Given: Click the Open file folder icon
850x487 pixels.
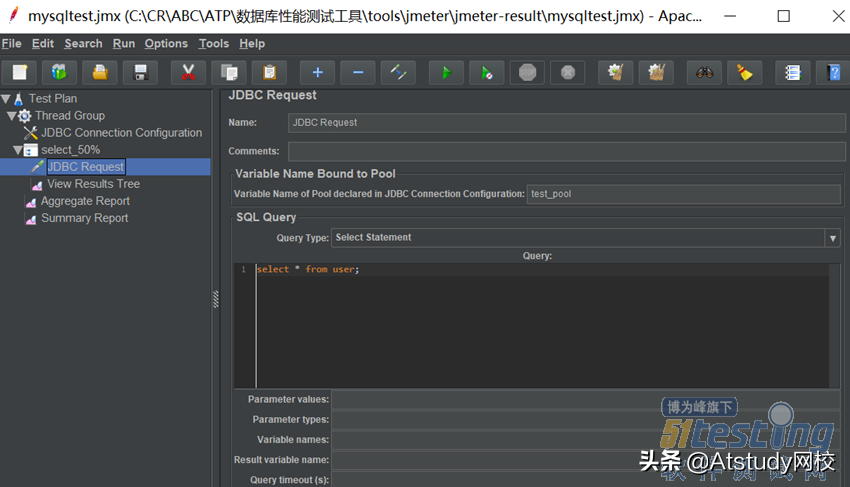Looking at the screenshot, I should (x=100, y=72).
